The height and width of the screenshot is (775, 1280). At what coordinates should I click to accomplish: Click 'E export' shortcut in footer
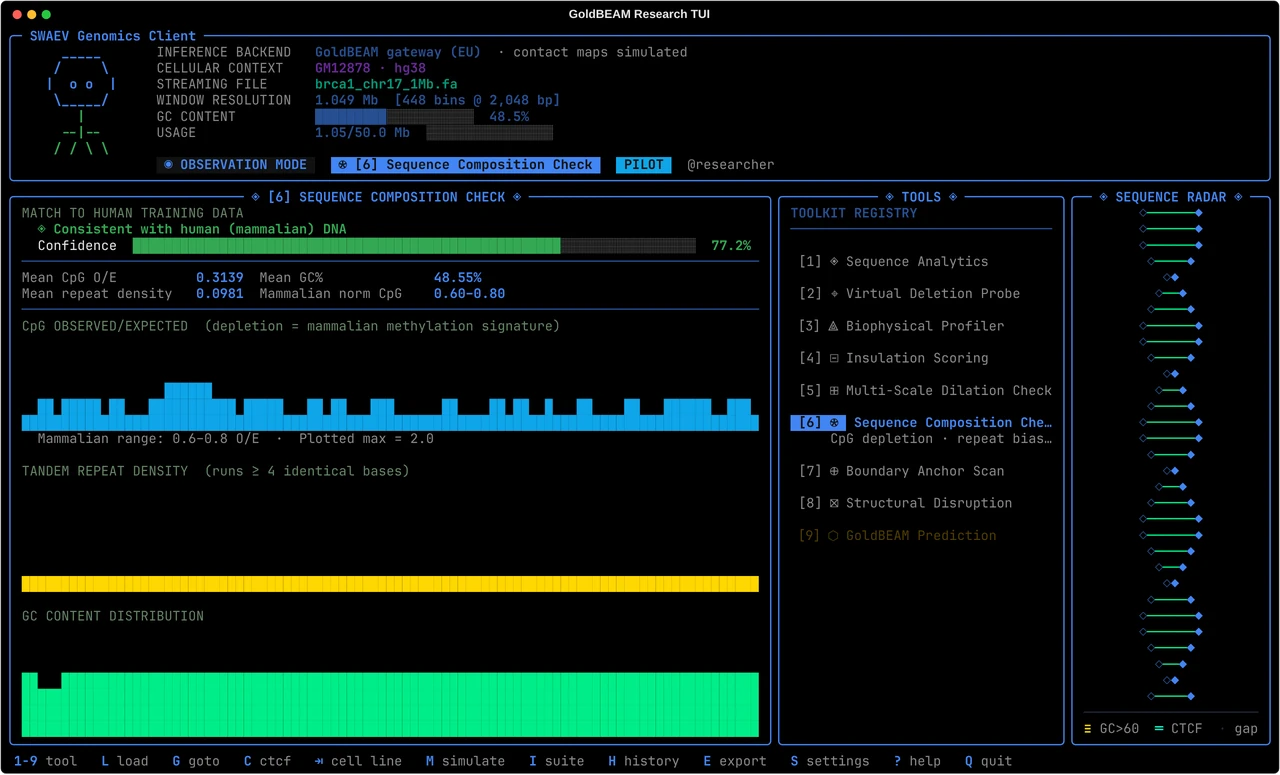pyautogui.click(x=735, y=761)
